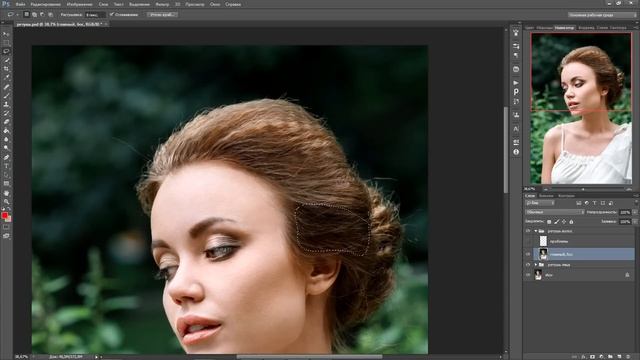This screenshot has width=640, height=360.
Task: Click the create new layer icon
Action: (x=619, y=357)
